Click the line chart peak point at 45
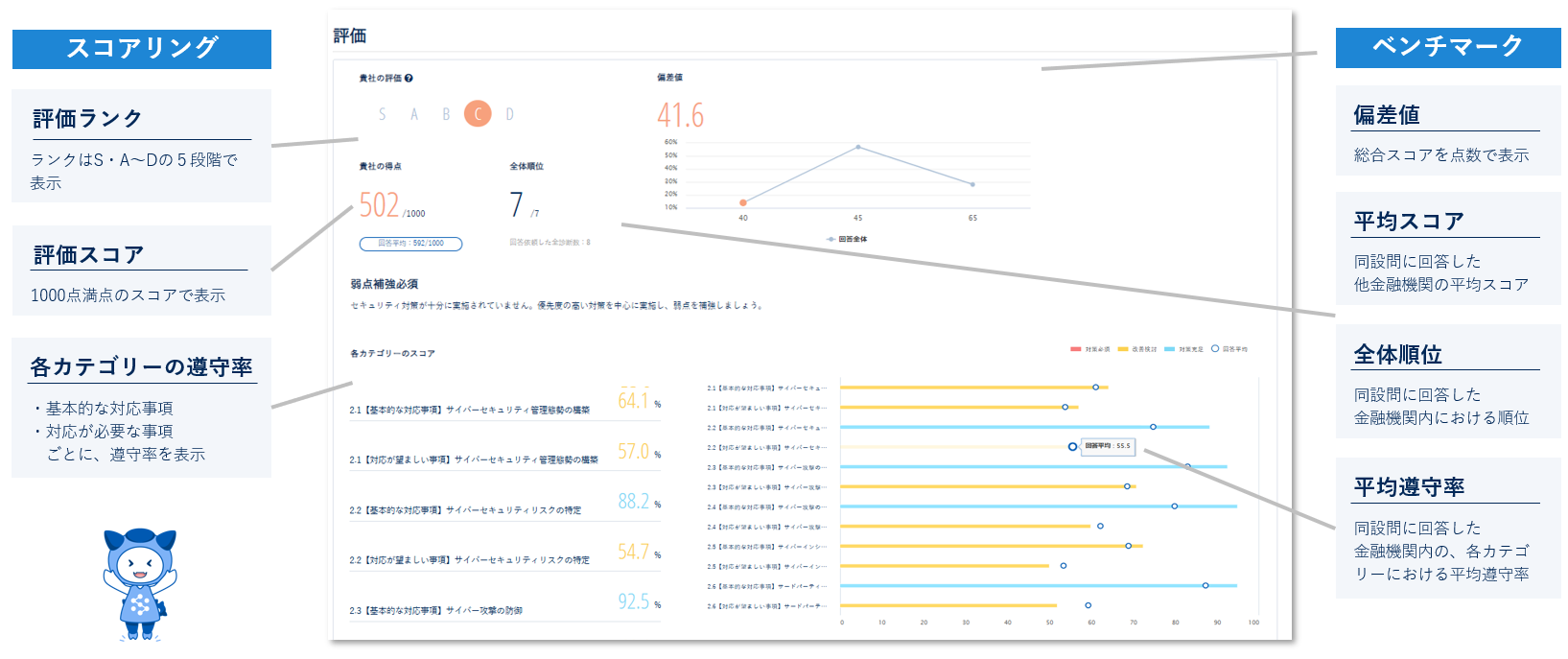This screenshot has height=659, width=1568. click(x=857, y=147)
